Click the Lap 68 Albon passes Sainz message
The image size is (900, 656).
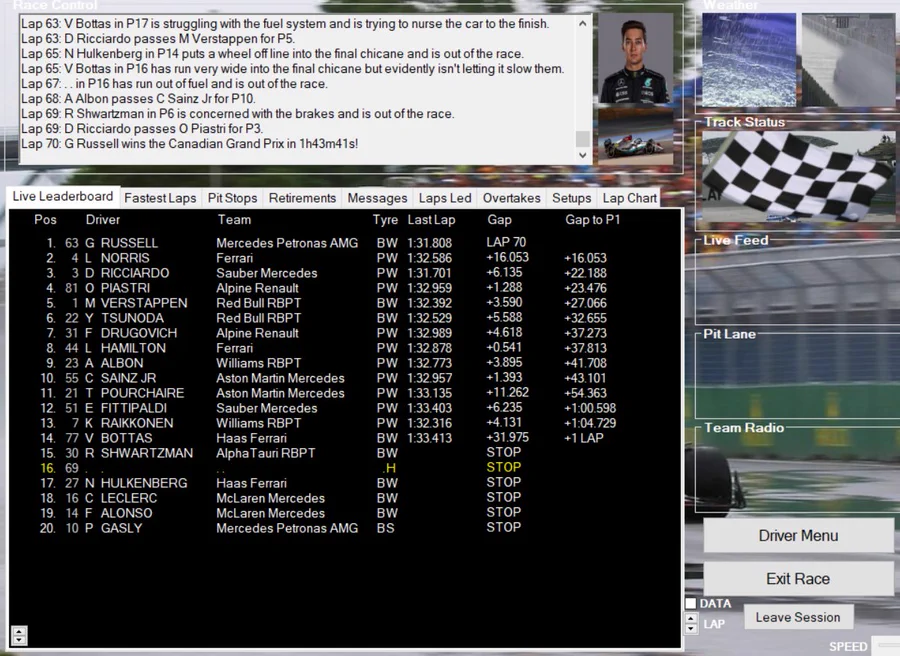(x=138, y=99)
